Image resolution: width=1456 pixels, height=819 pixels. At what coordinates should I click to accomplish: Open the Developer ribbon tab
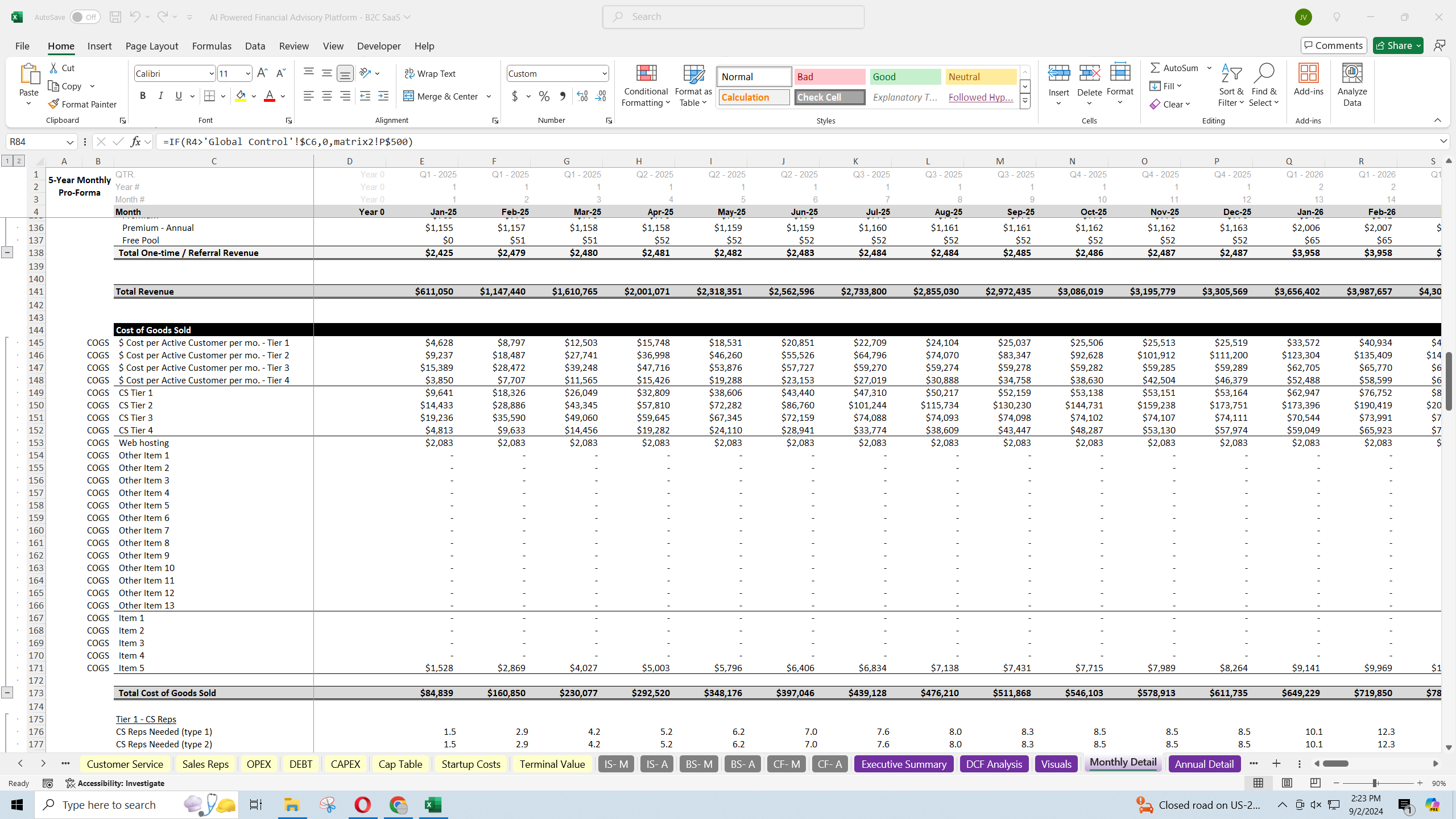379,46
